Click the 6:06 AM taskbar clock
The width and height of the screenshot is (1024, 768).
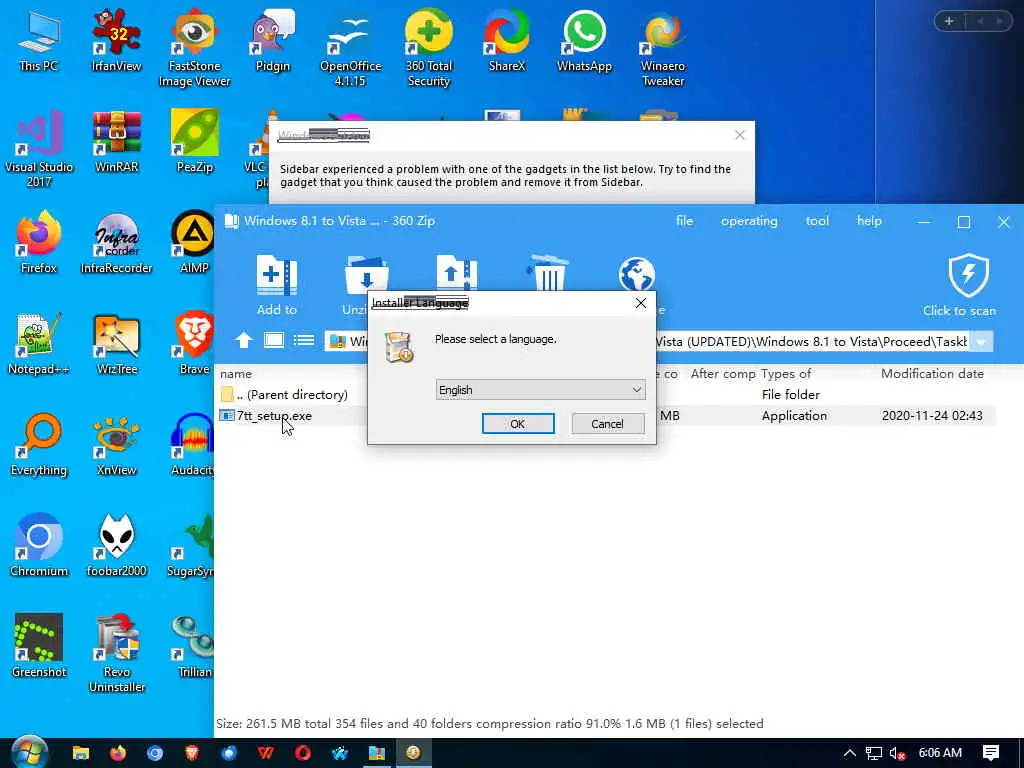coord(940,753)
